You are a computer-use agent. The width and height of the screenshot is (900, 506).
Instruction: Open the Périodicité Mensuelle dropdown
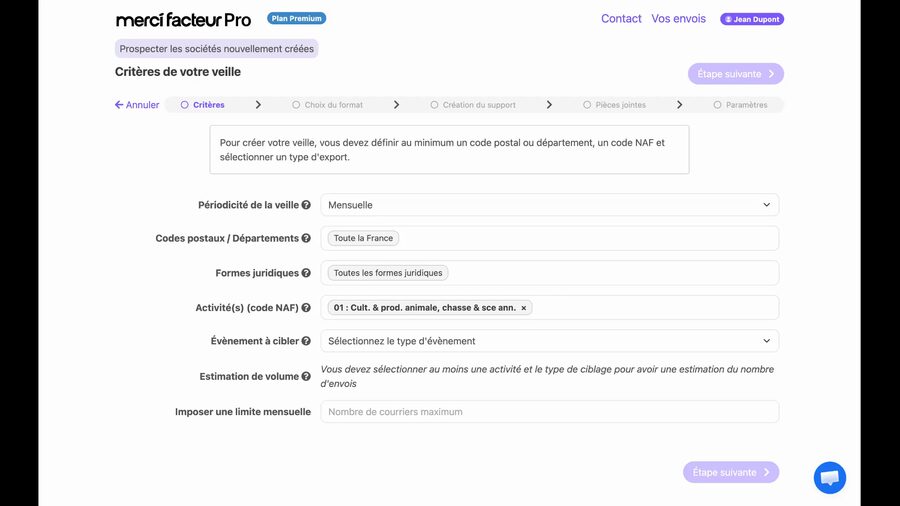549,205
